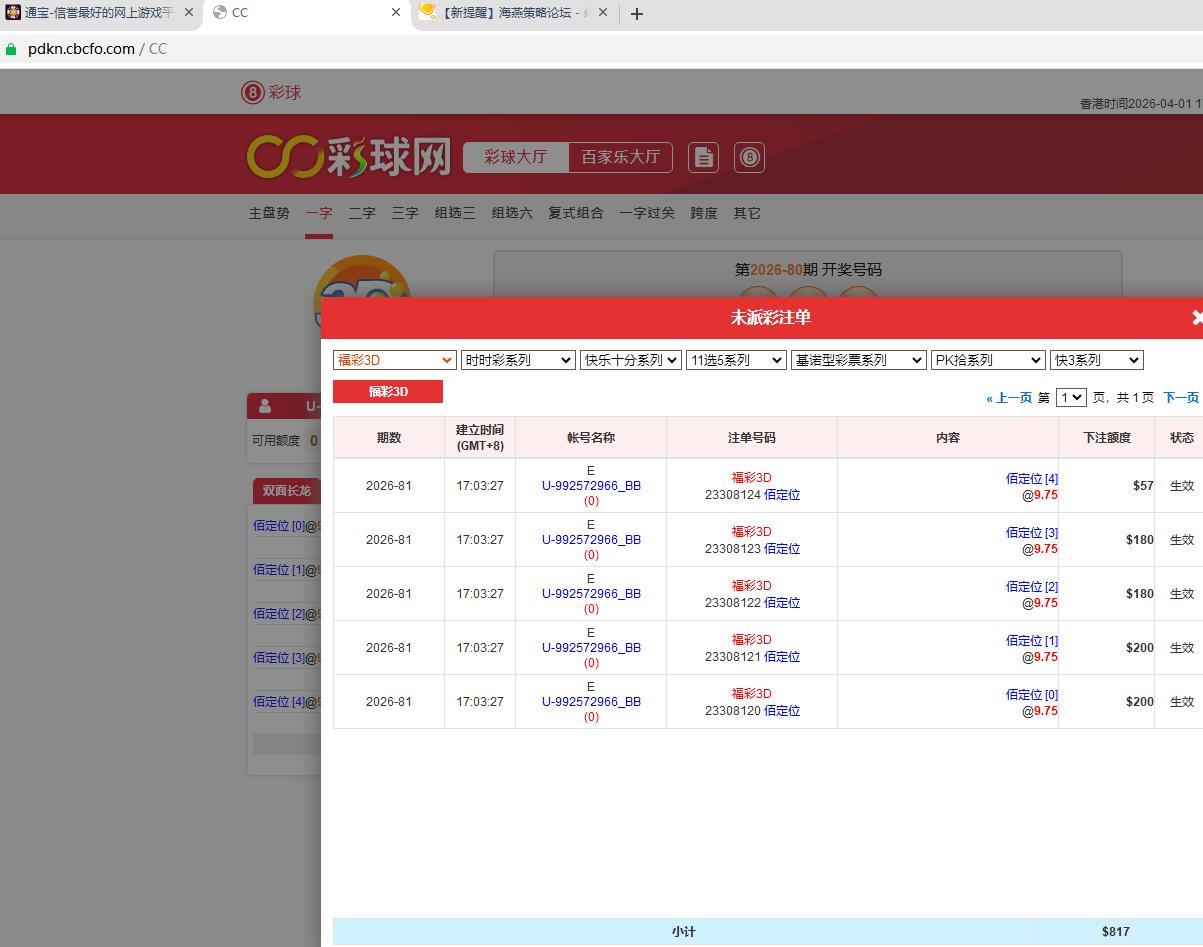Viewport: 1203px width, 947px height.
Task: Click the document icon in header
Action: [703, 157]
